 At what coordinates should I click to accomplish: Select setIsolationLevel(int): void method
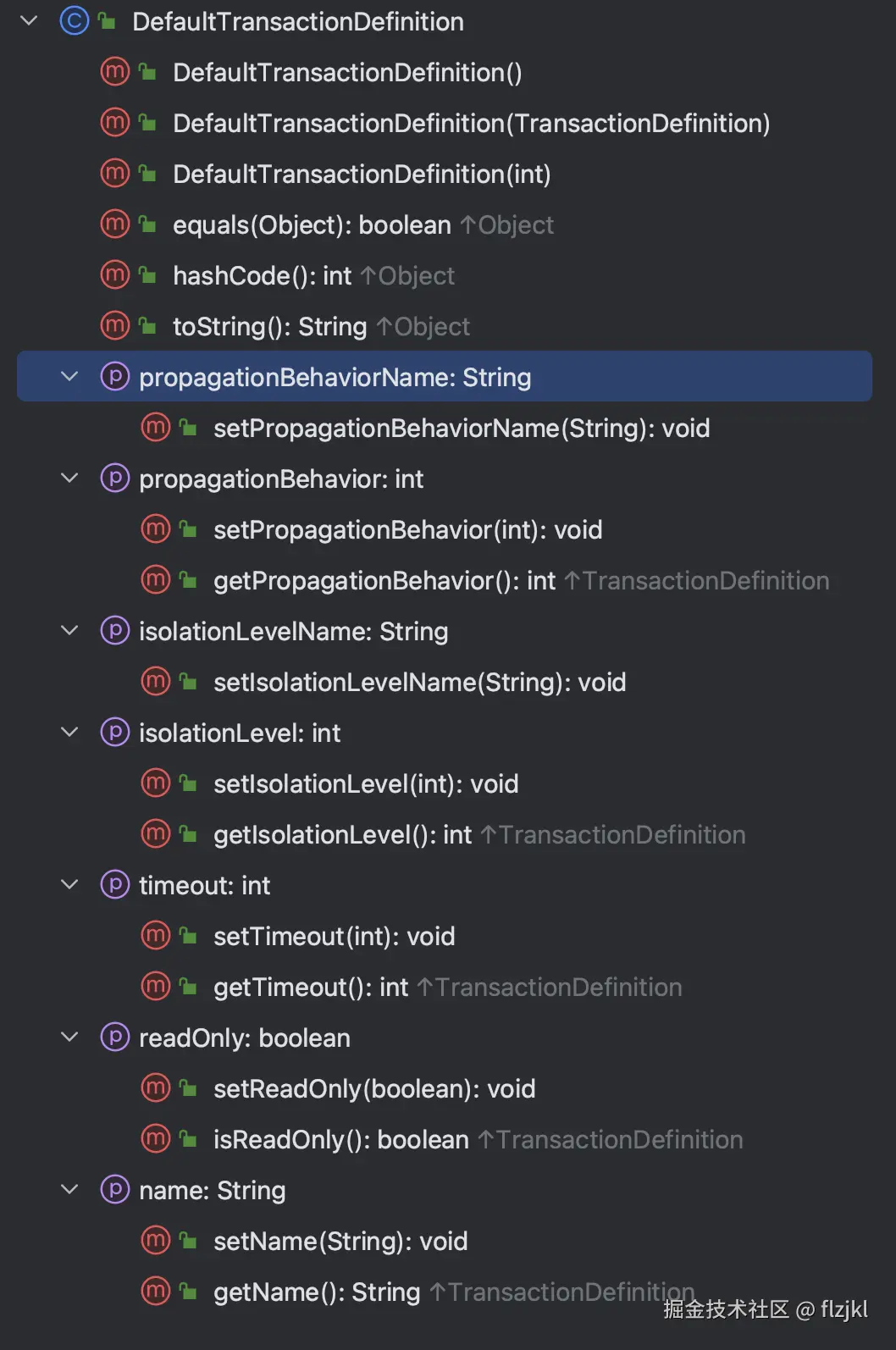click(x=365, y=784)
